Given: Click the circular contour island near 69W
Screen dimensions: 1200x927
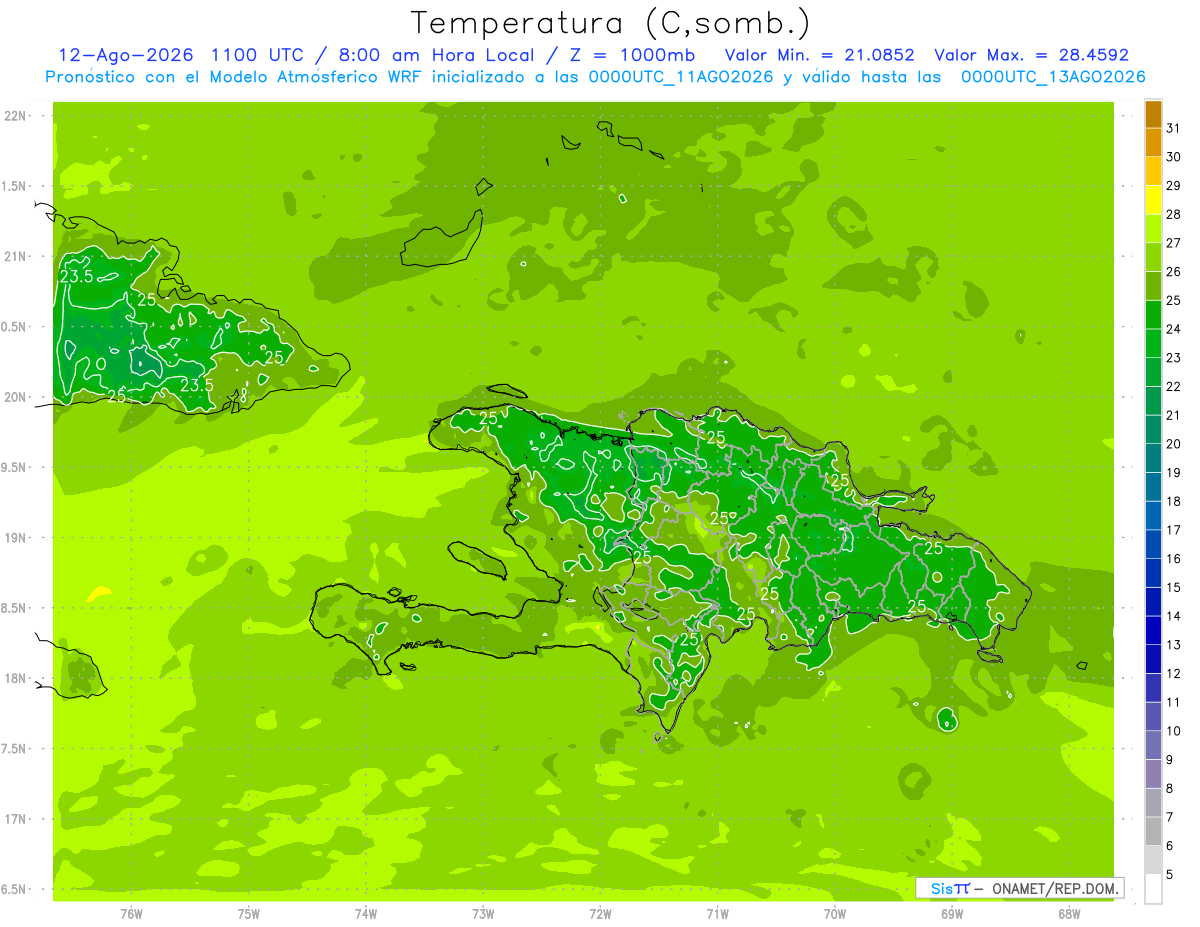Looking at the screenshot, I should tap(948, 718).
